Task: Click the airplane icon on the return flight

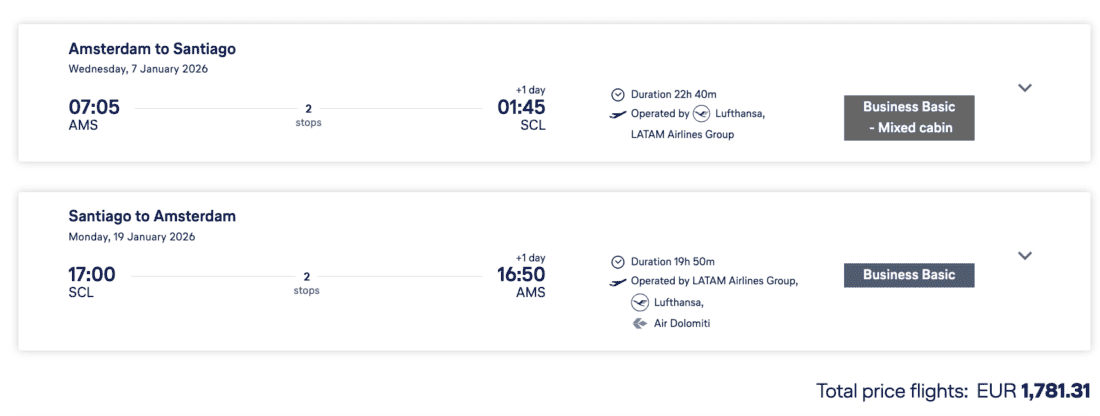Action: 618,282
